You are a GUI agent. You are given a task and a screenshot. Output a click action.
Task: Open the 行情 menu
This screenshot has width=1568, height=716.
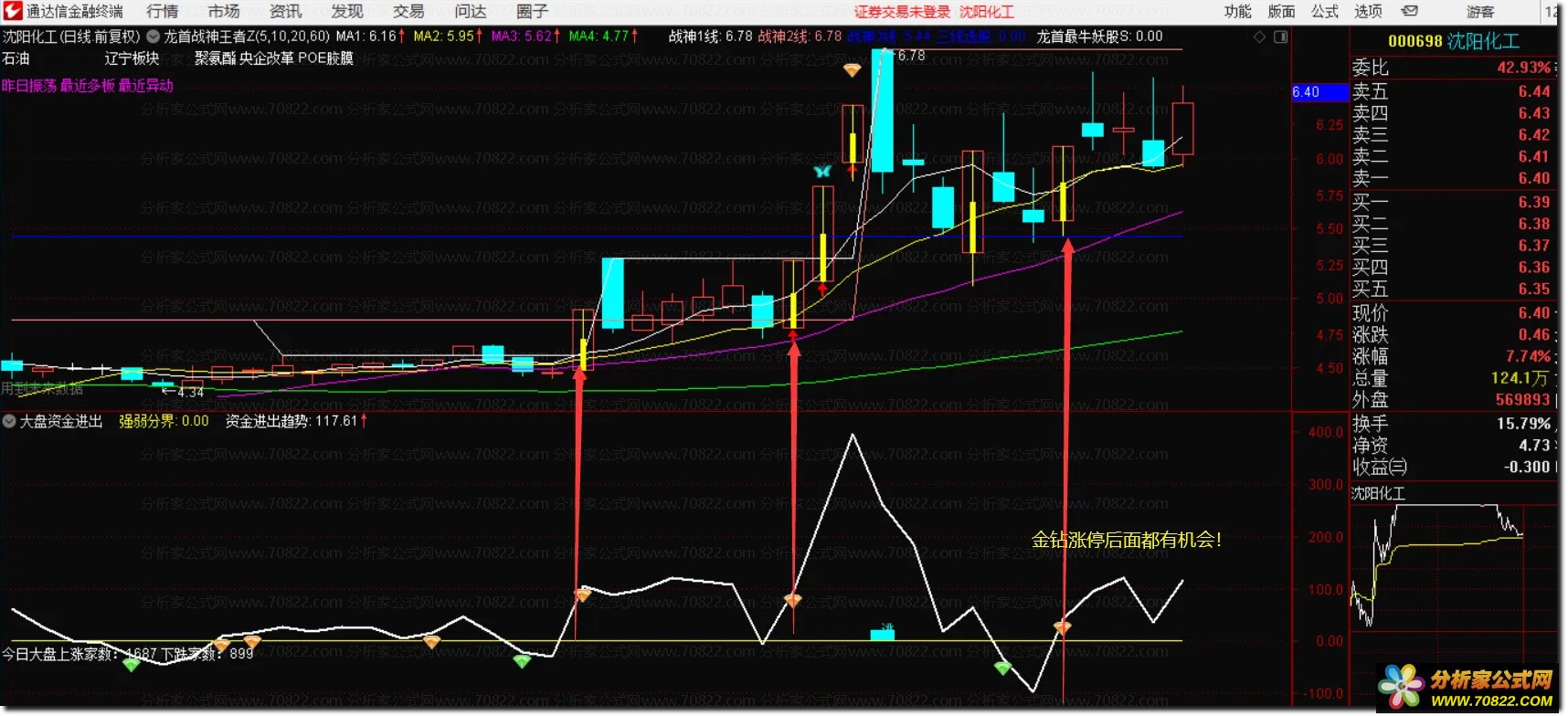pos(163,11)
